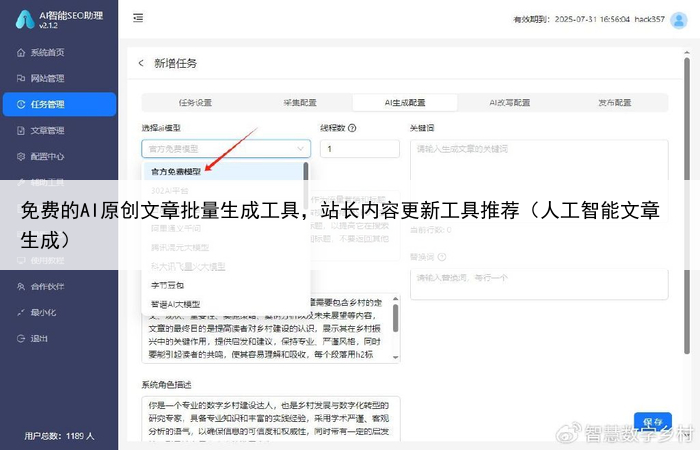Image resolution: width=700 pixels, height=450 pixels.
Task: Click the hack357 username
Action: (x=650, y=19)
